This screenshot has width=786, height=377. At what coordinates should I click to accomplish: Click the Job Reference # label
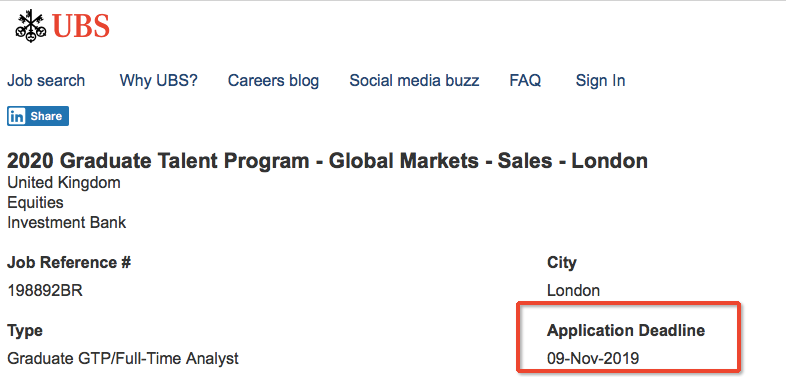pyautogui.click(x=69, y=263)
